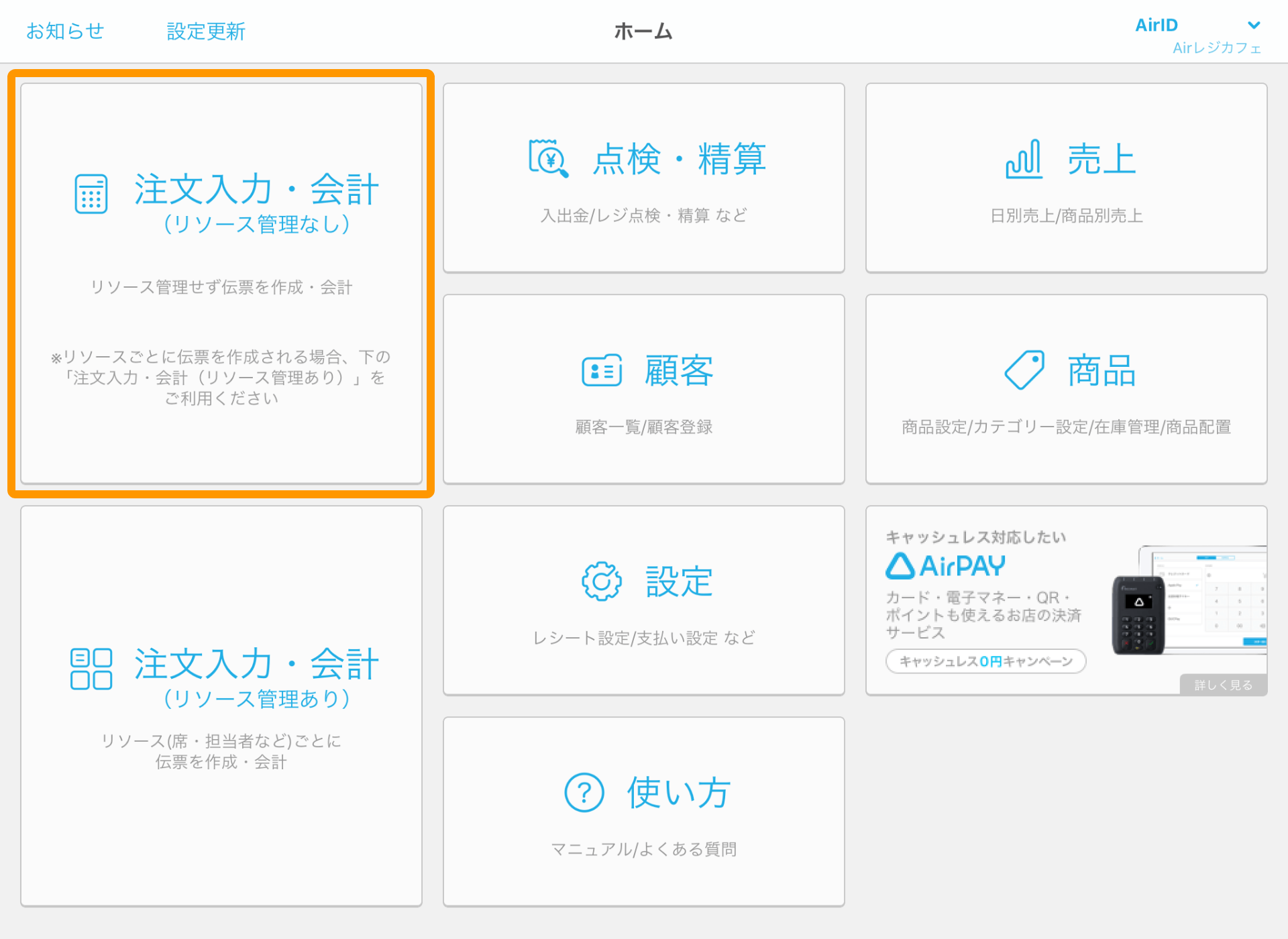Click the bar chart icon for 売上
The image size is (1288, 939).
[1024, 159]
